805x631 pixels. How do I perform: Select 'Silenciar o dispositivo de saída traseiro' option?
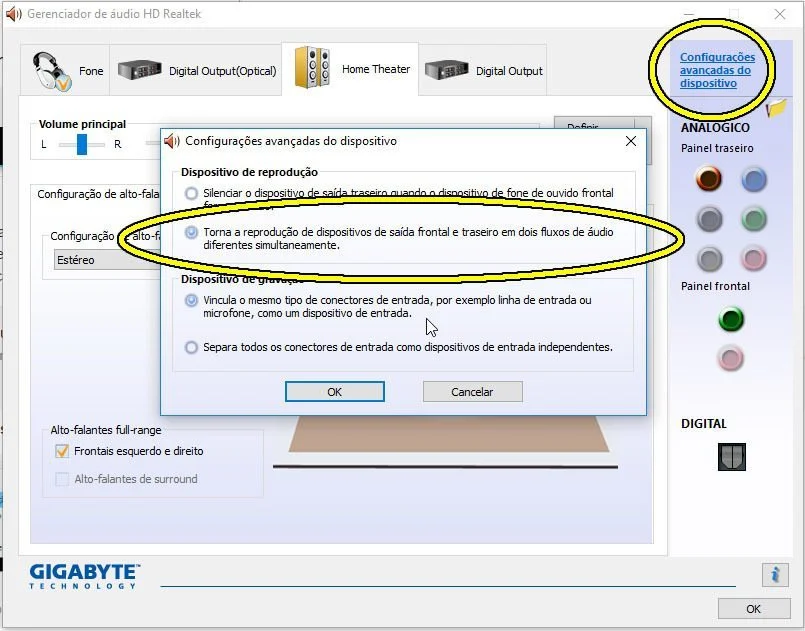[x=191, y=194]
